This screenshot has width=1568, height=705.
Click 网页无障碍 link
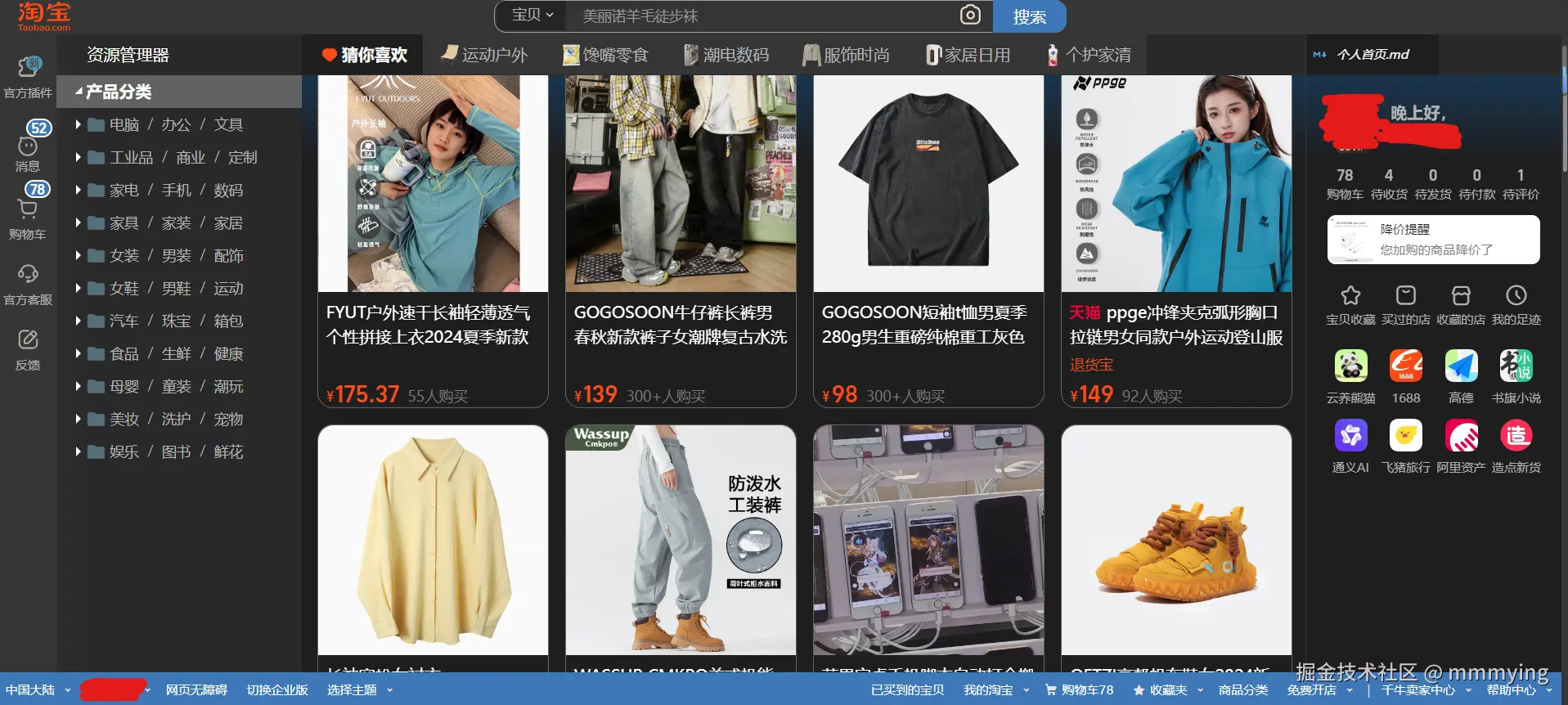tap(196, 690)
